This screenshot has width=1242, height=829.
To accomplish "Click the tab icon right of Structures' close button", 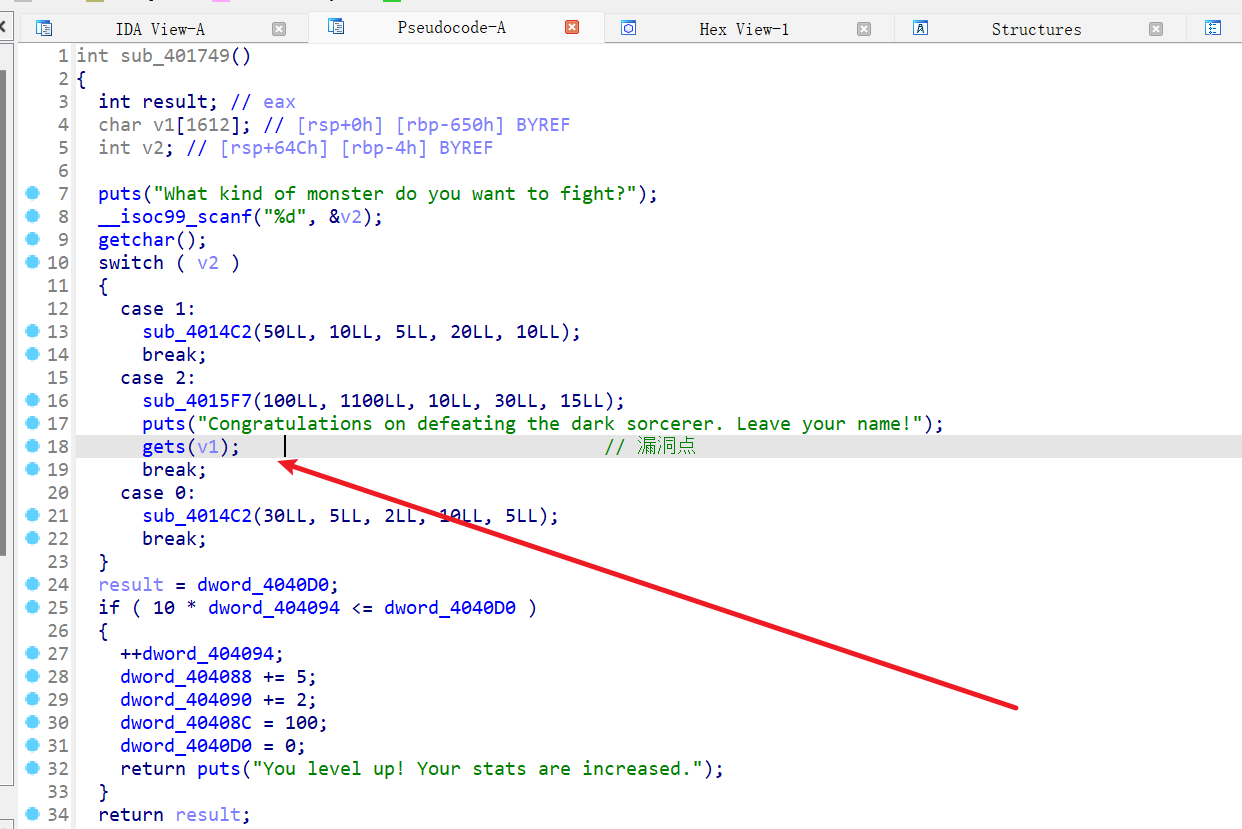I will (1213, 28).
